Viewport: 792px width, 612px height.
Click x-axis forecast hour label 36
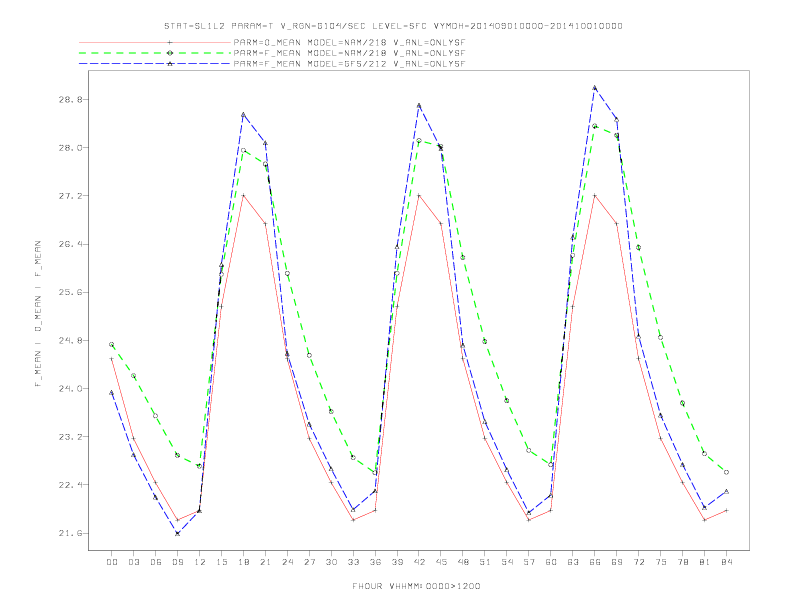[x=375, y=562]
